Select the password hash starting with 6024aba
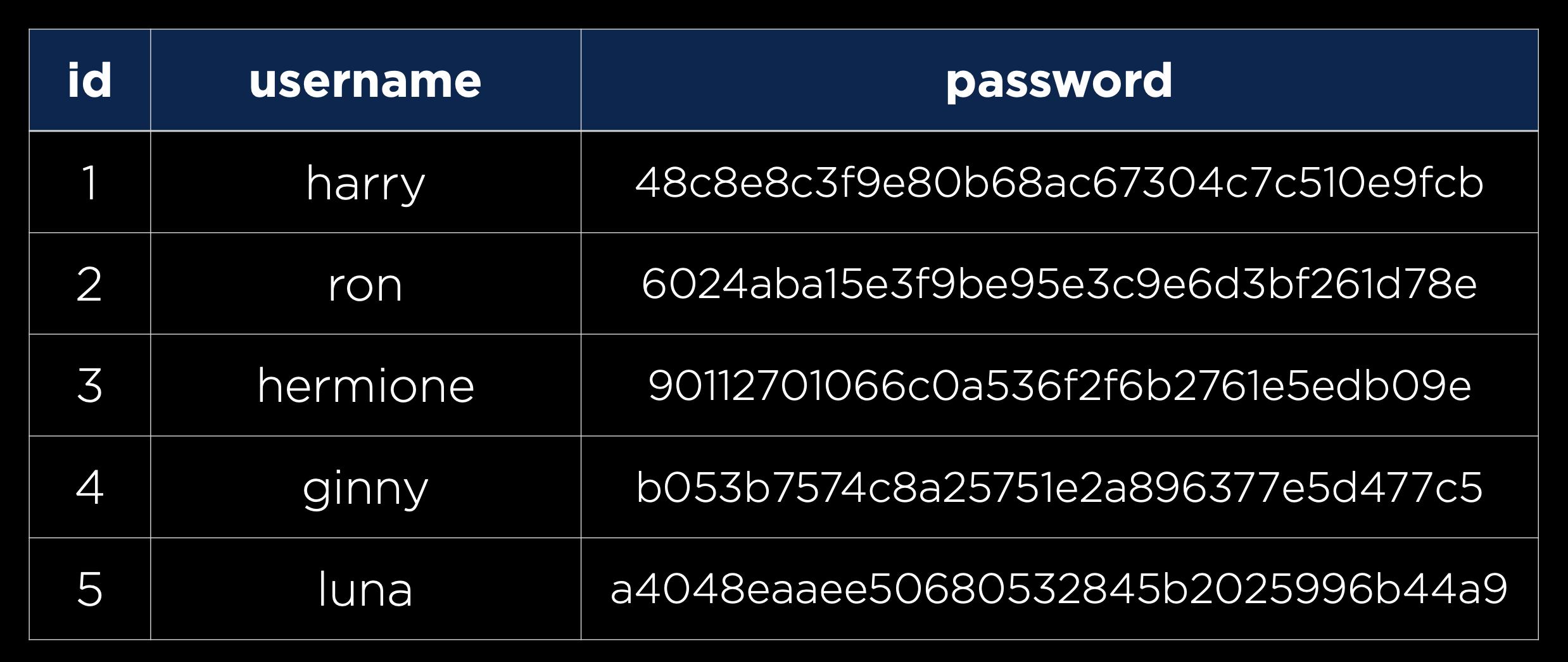Viewport: 1568px width, 662px height. 1059,284
